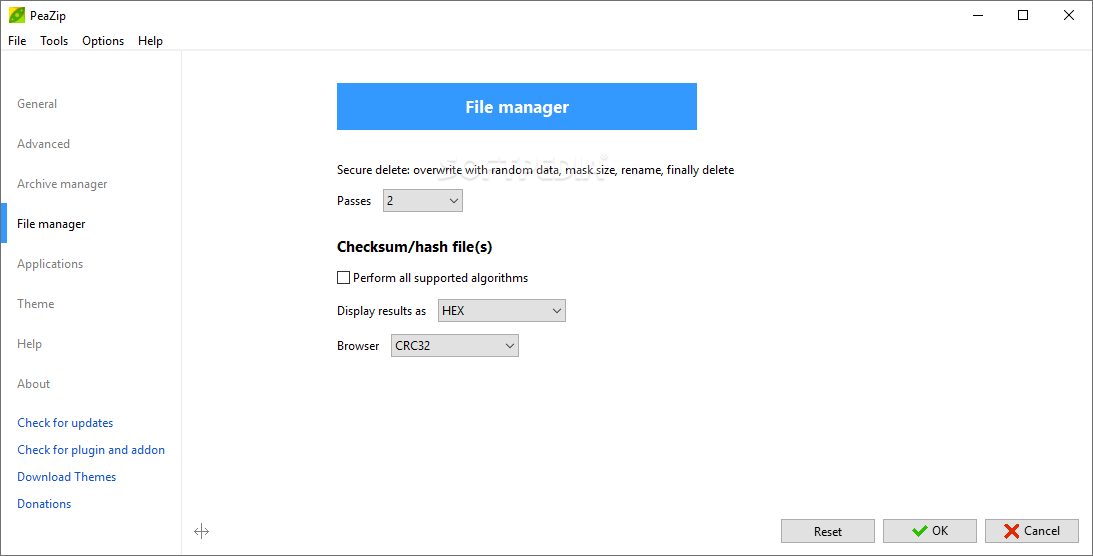Minimize the PeaZip window

click(x=978, y=15)
